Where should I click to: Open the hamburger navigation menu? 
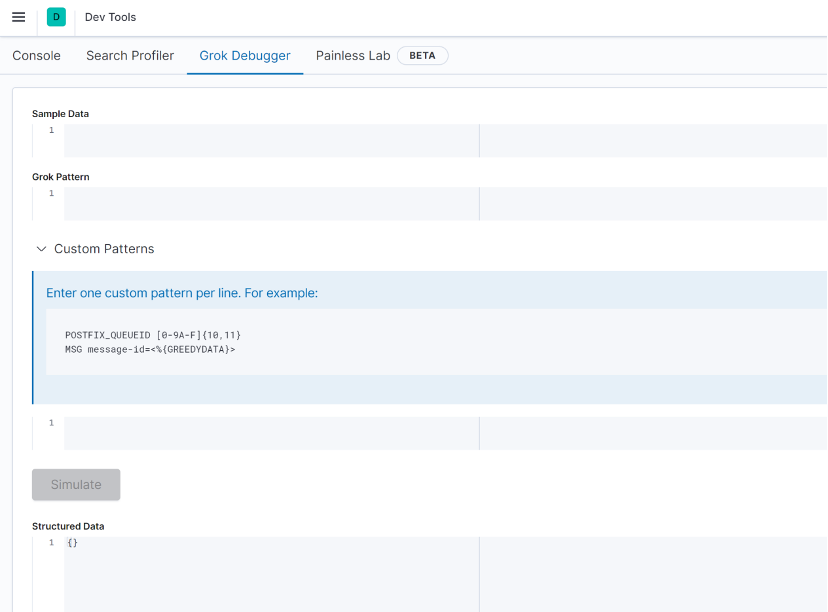[x=18, y=17]
